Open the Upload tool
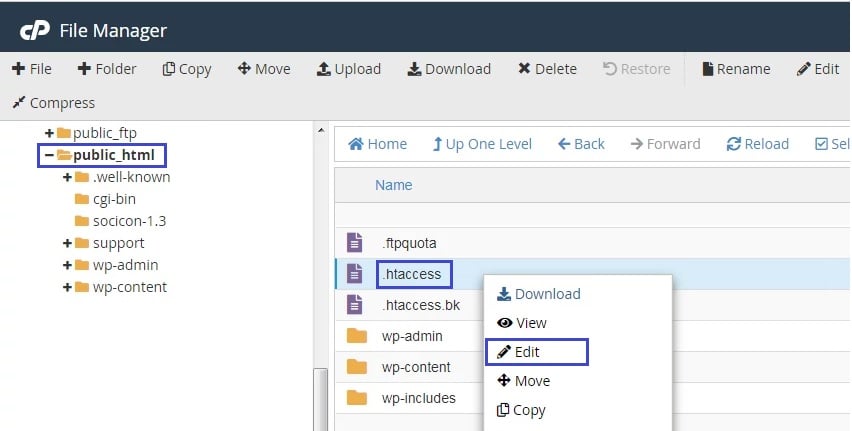 tap(349, 69)
